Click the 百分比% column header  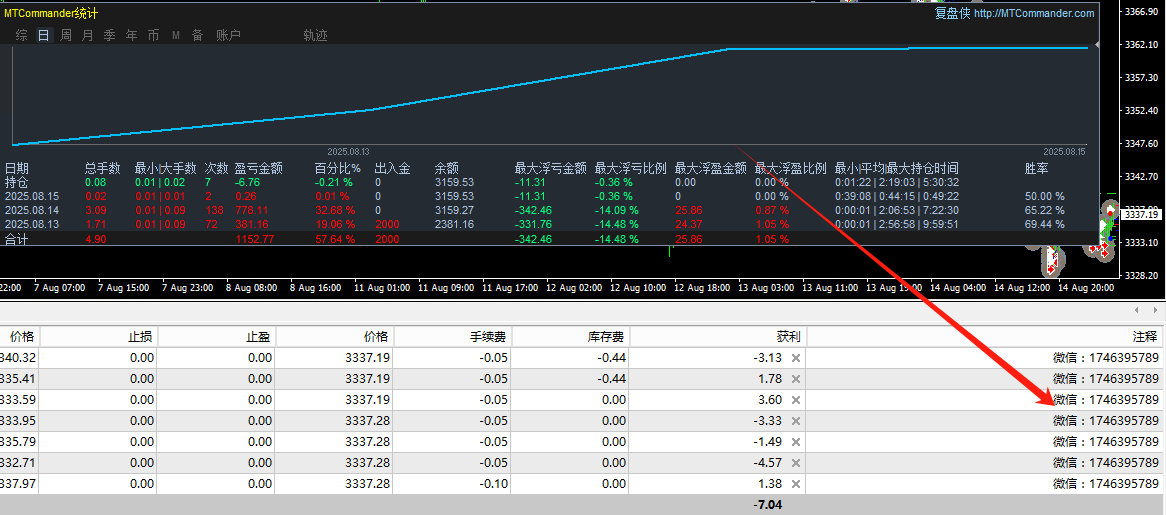point(337,168)
